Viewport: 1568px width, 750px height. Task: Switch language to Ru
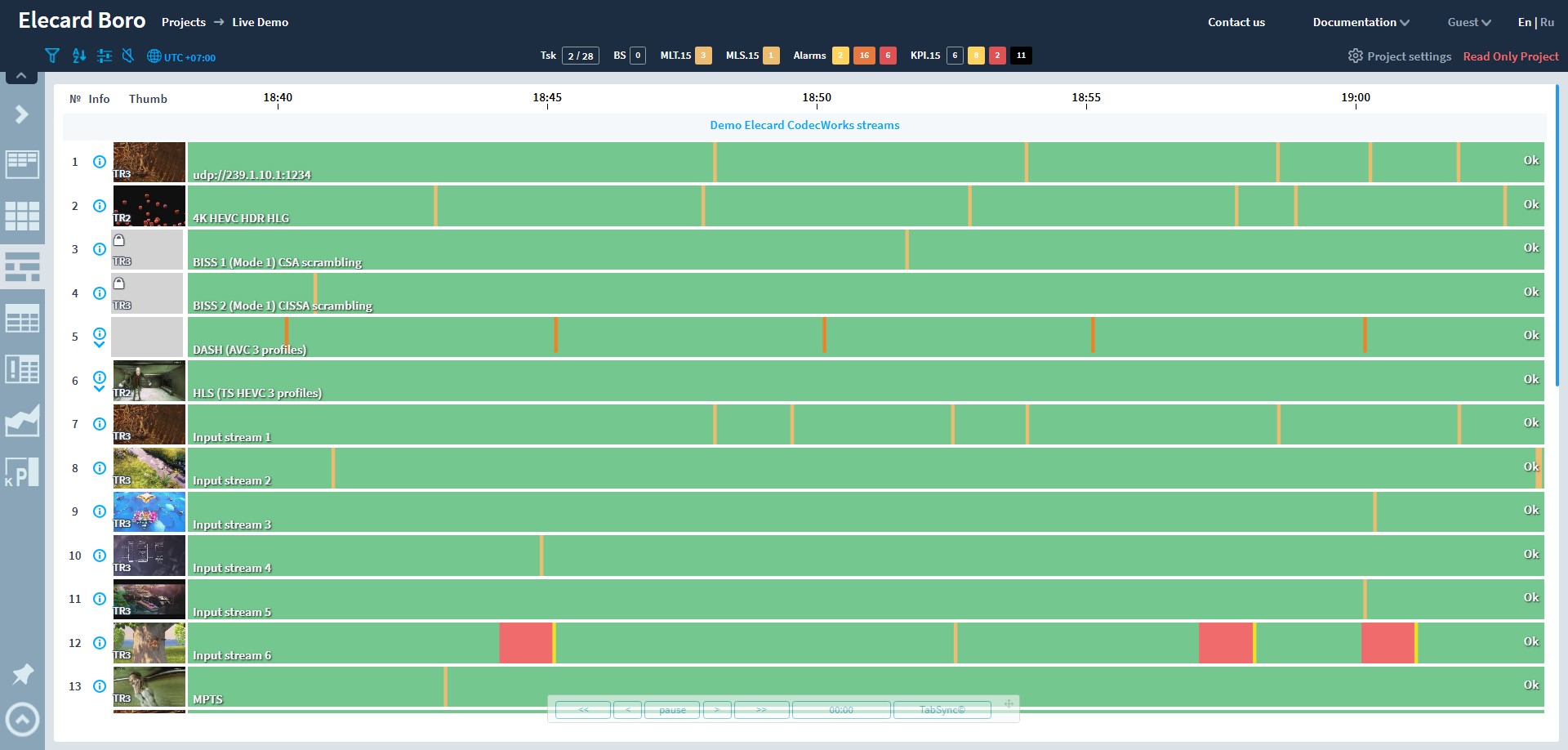coord(1548,22)
